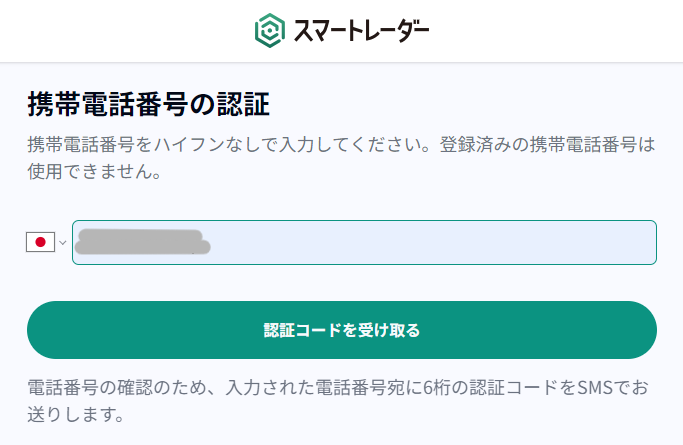Click the red circle on the Japanese flag

click(40, 242)
